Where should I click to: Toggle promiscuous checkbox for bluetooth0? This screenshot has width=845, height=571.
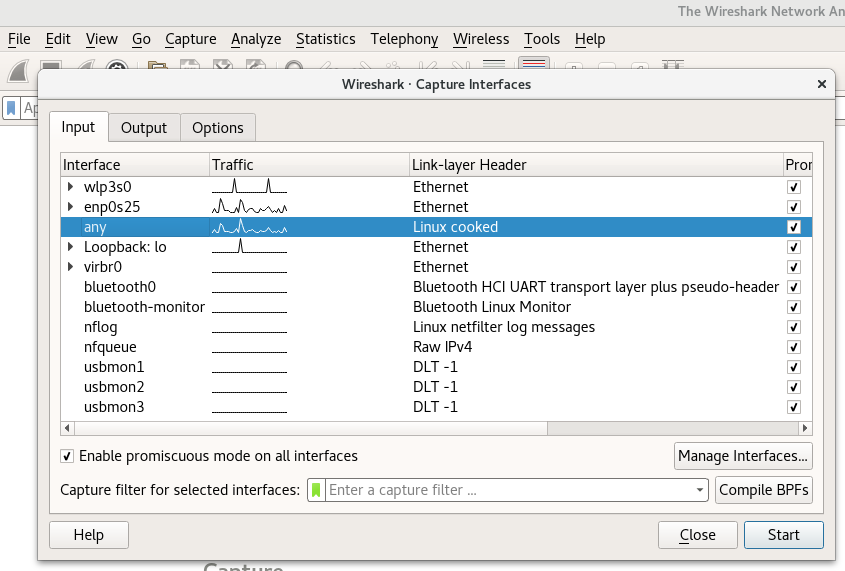click(x=793, y=287)
